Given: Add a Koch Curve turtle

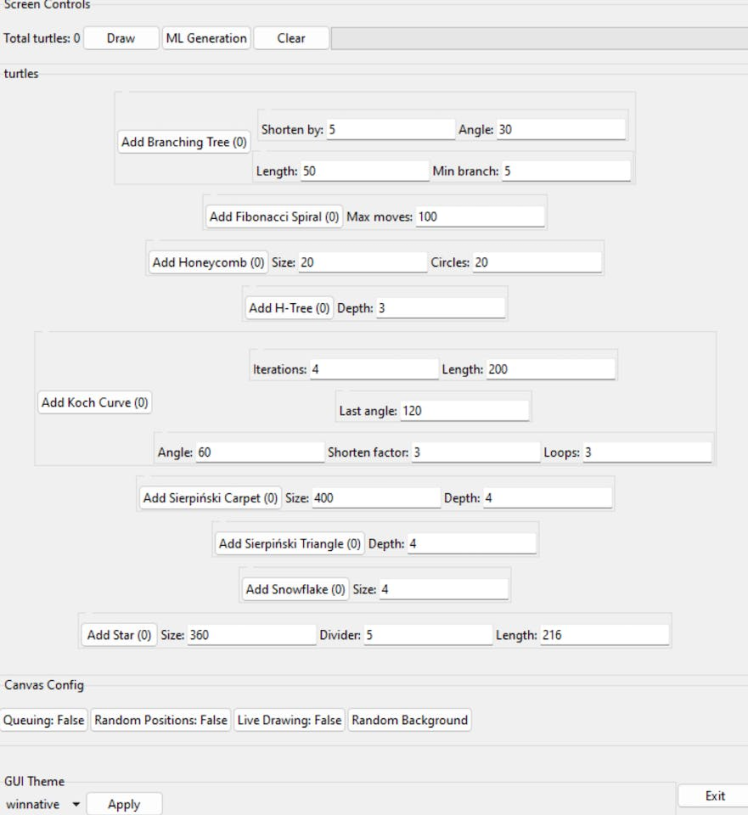Looking at the screenshot, I should (95, 402).
